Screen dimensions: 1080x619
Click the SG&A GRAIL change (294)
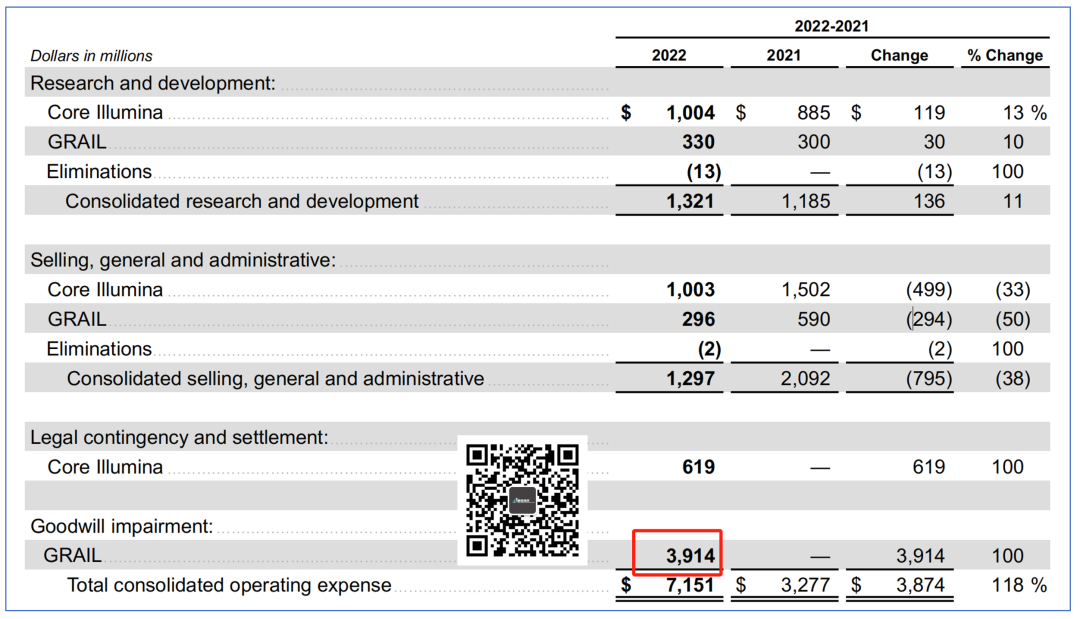pos(928,319)
